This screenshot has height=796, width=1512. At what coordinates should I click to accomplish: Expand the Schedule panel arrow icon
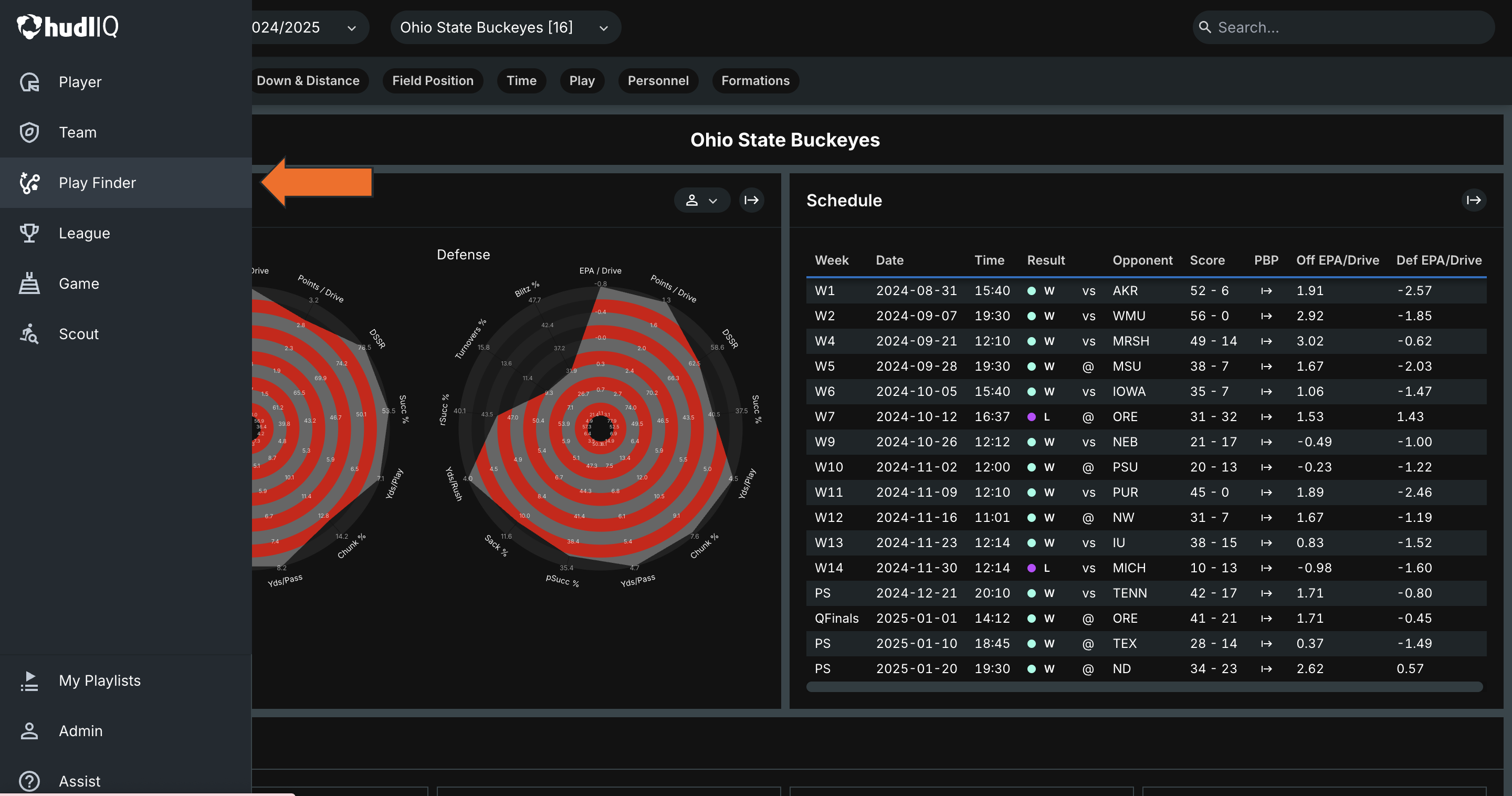1474,200
